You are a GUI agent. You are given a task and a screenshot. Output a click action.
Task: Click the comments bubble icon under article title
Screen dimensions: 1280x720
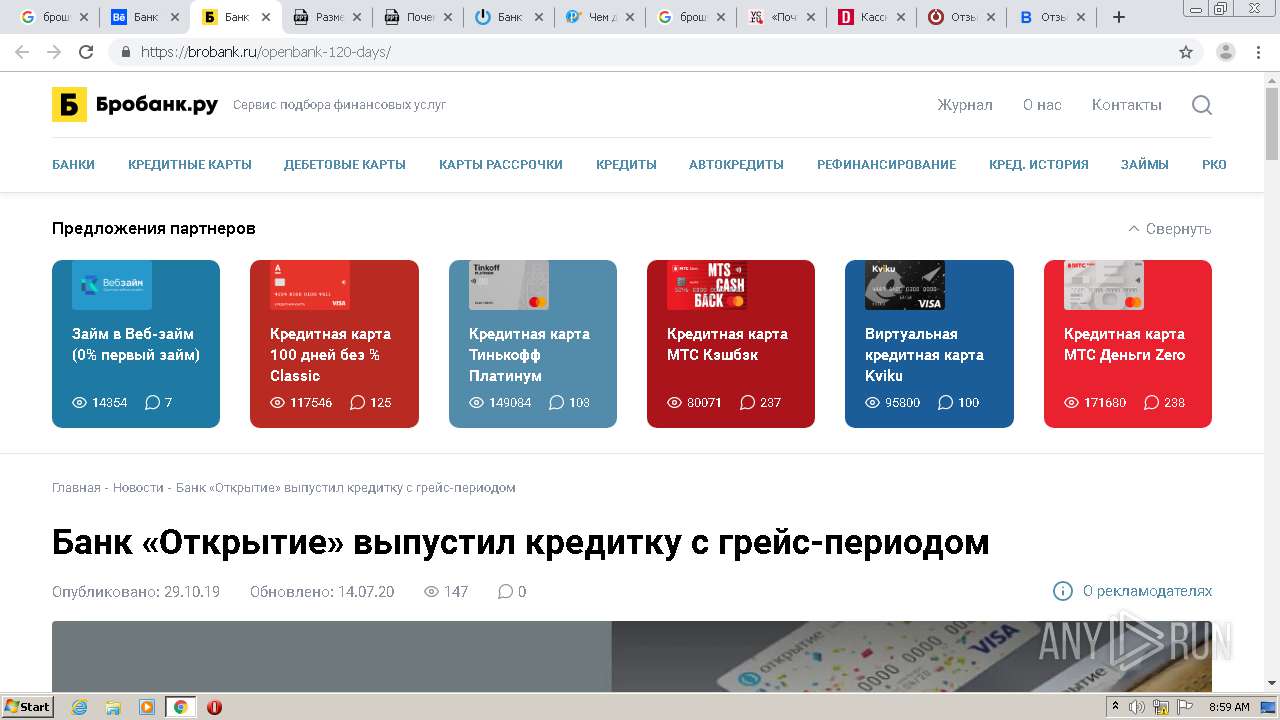tap(505, 591)
